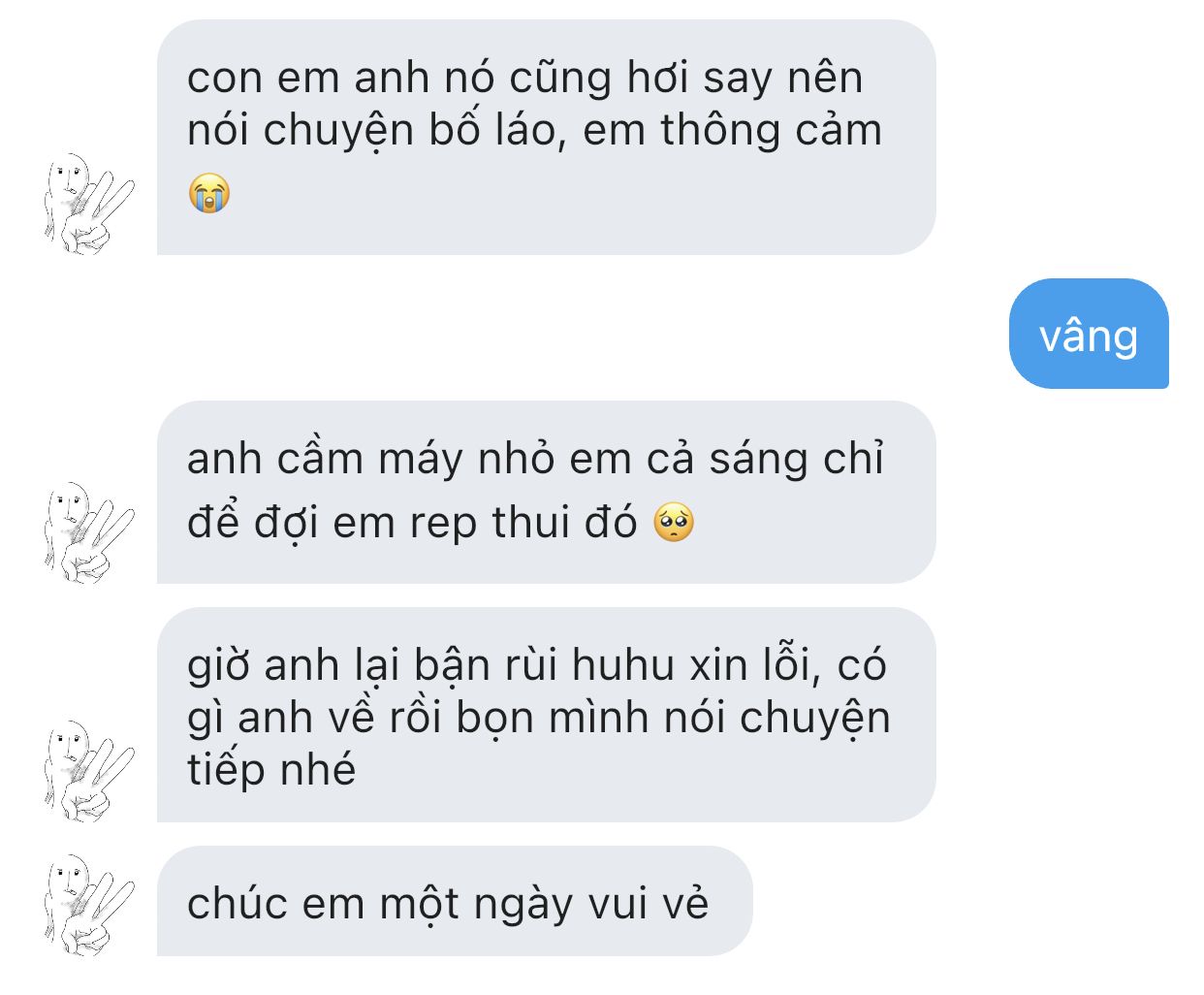
Task: Click avatar beside the "tiếp nhé" message
Action: (x=88, y=771)
